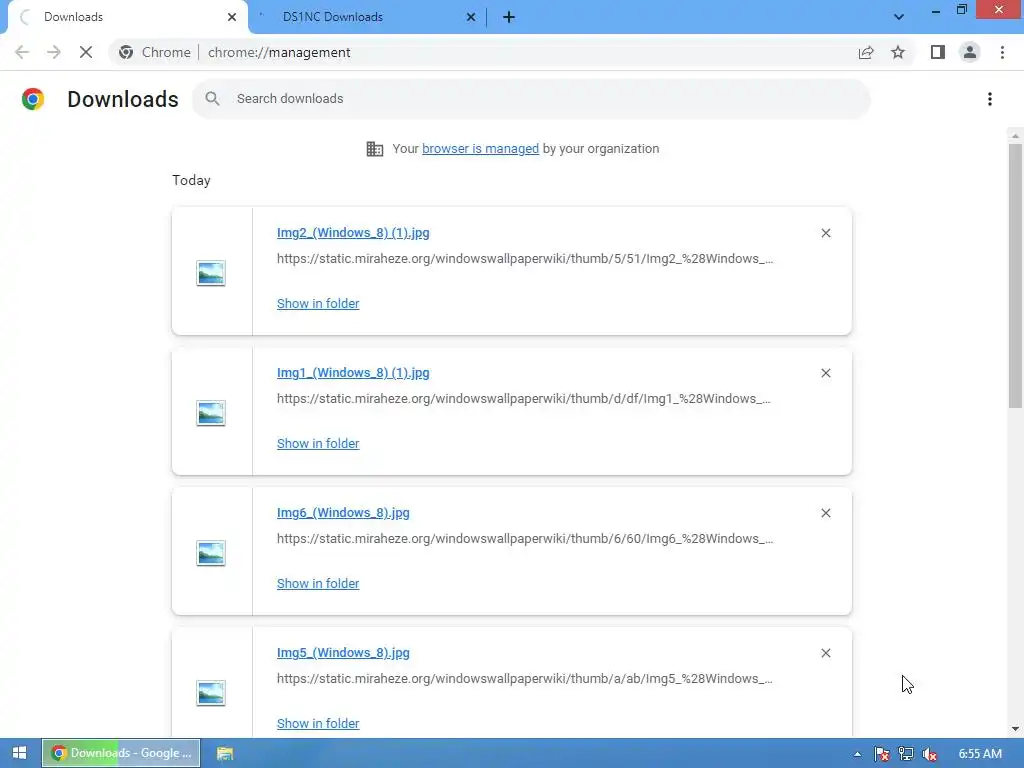The image size is (1024, 768).
Task: Click the Img6_(Windows_8).jpg file thumbnail icon
Action: tap(211, 553)
